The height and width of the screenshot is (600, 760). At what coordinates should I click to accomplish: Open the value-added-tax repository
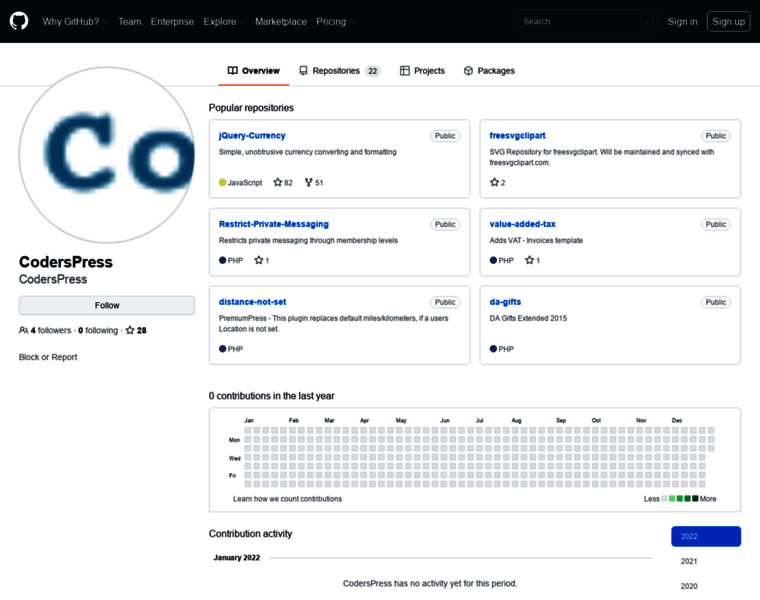point(522,224)
